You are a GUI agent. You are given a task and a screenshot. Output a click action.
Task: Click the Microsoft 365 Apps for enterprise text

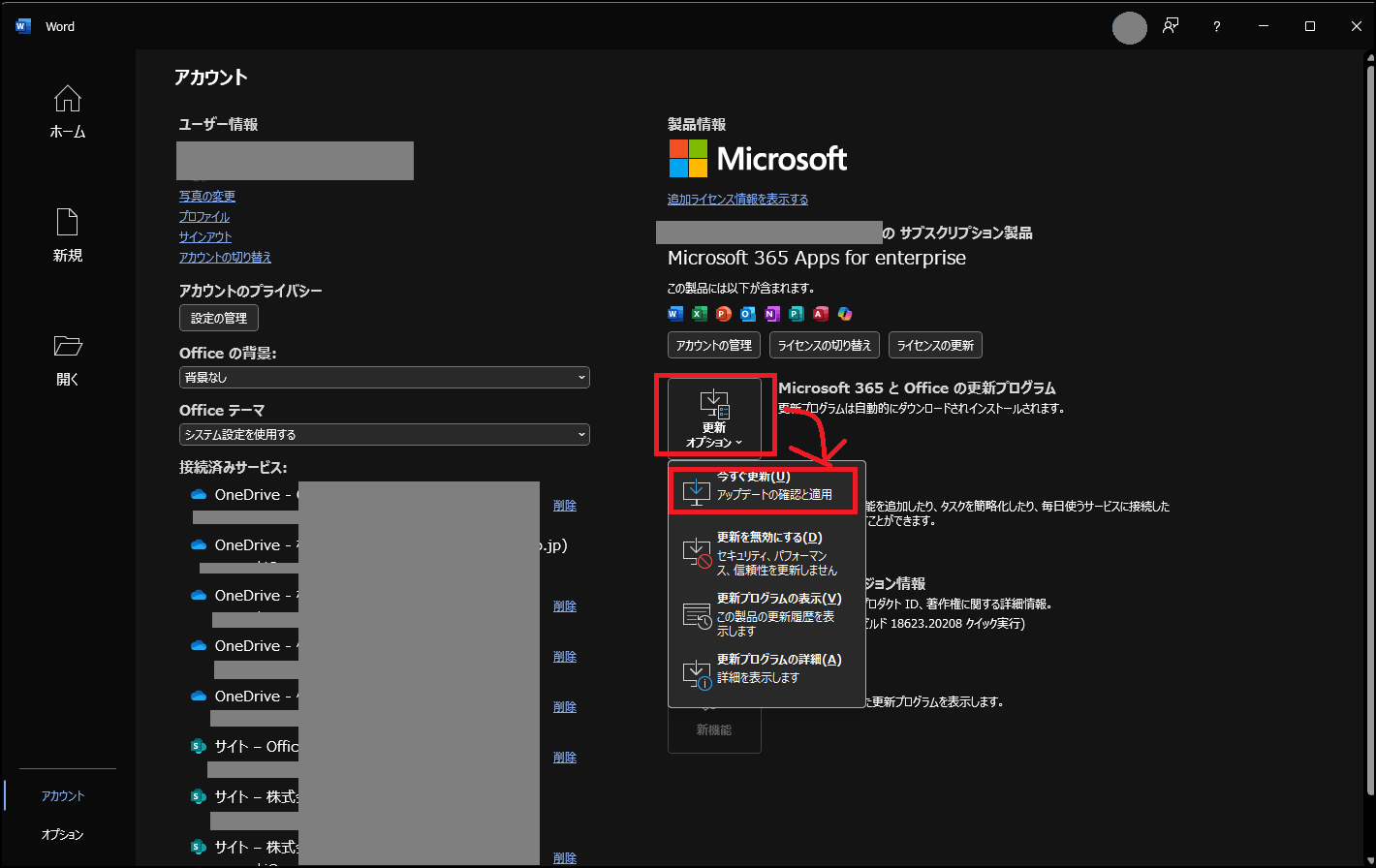pos(817,259)
